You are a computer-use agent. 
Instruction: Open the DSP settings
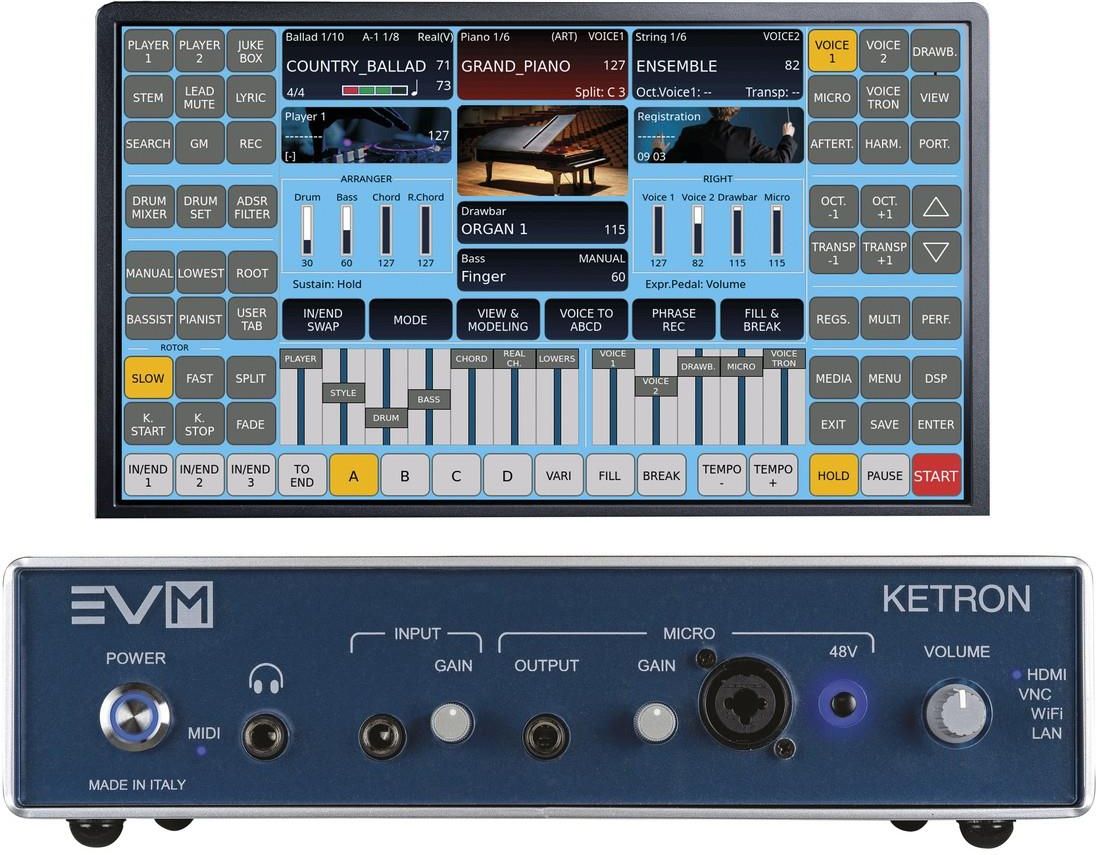pos(936,378)
